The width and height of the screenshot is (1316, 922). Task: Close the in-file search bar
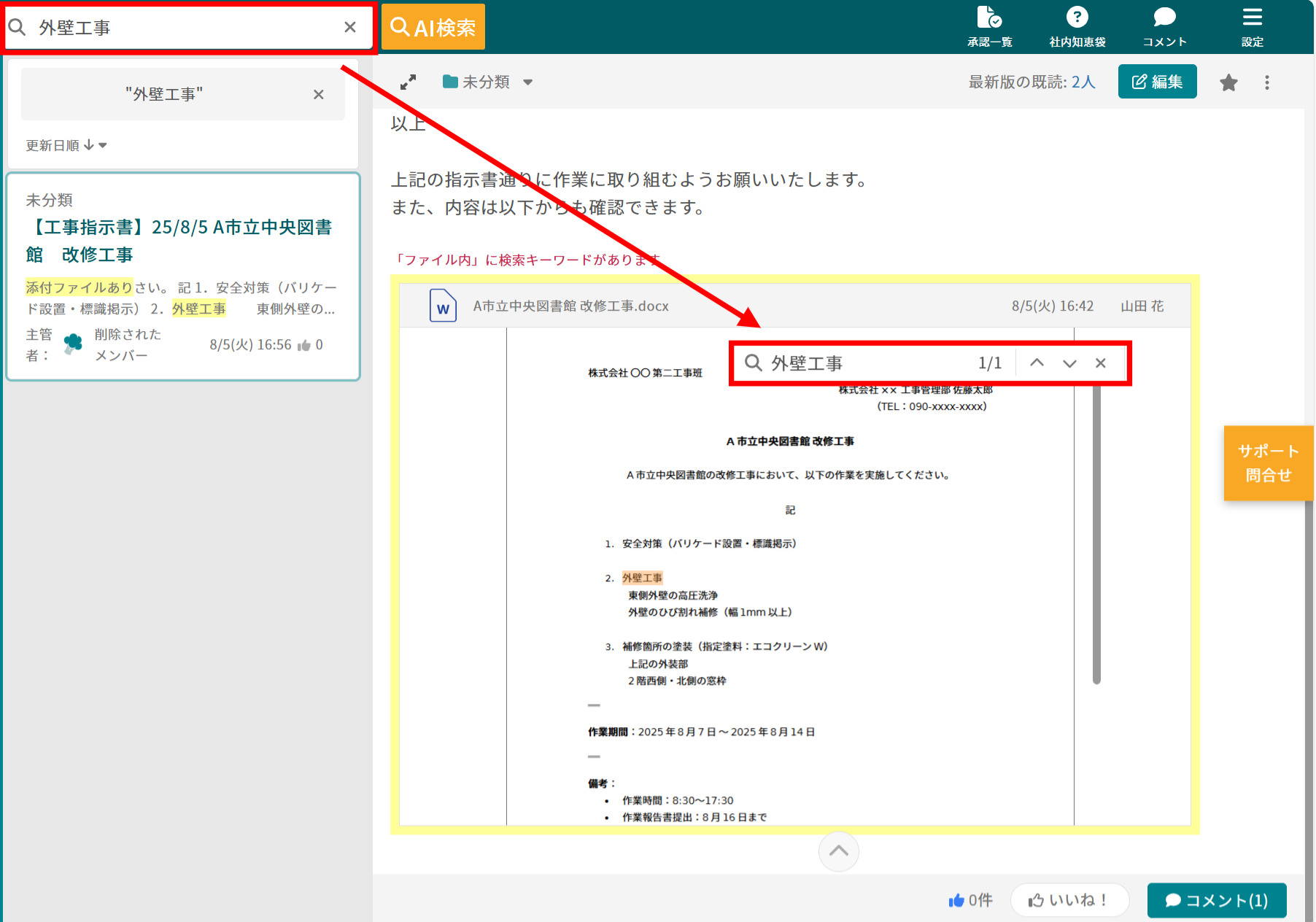[x=1101, y=363]
